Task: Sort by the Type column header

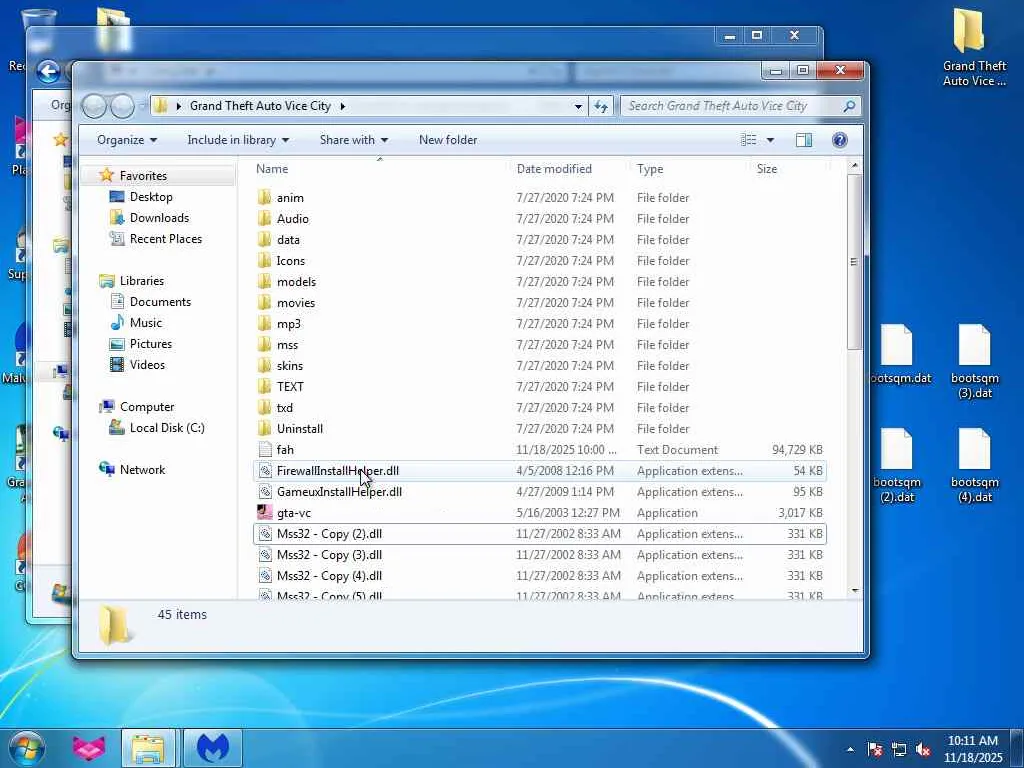Action: click(689, 168)
